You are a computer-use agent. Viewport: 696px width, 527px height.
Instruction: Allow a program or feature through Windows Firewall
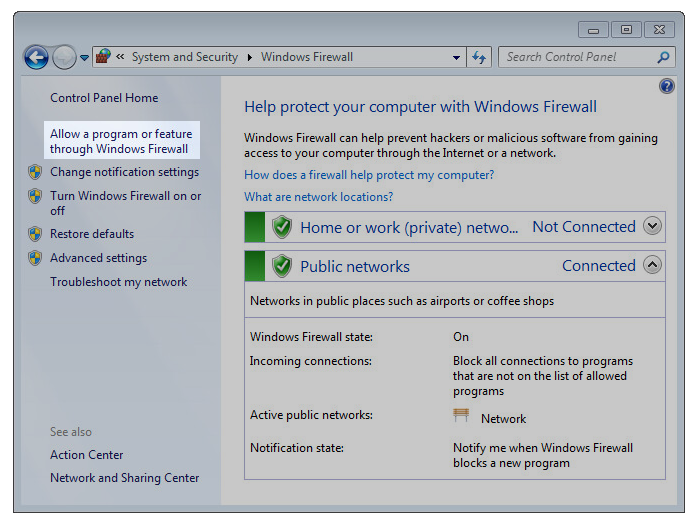pyautogui.click(x=122, y=140)
